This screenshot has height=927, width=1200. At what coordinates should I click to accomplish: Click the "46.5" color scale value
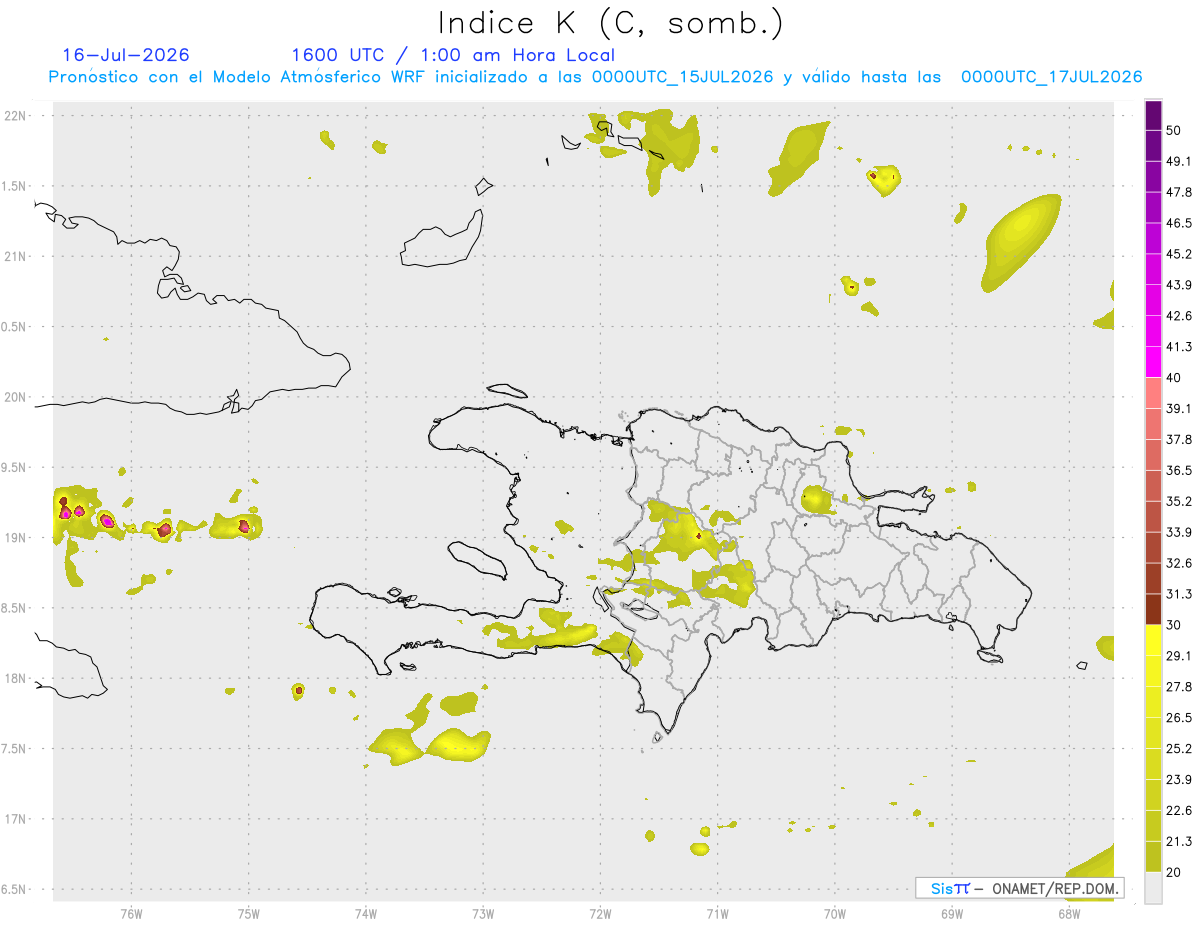coord(1180,223)
